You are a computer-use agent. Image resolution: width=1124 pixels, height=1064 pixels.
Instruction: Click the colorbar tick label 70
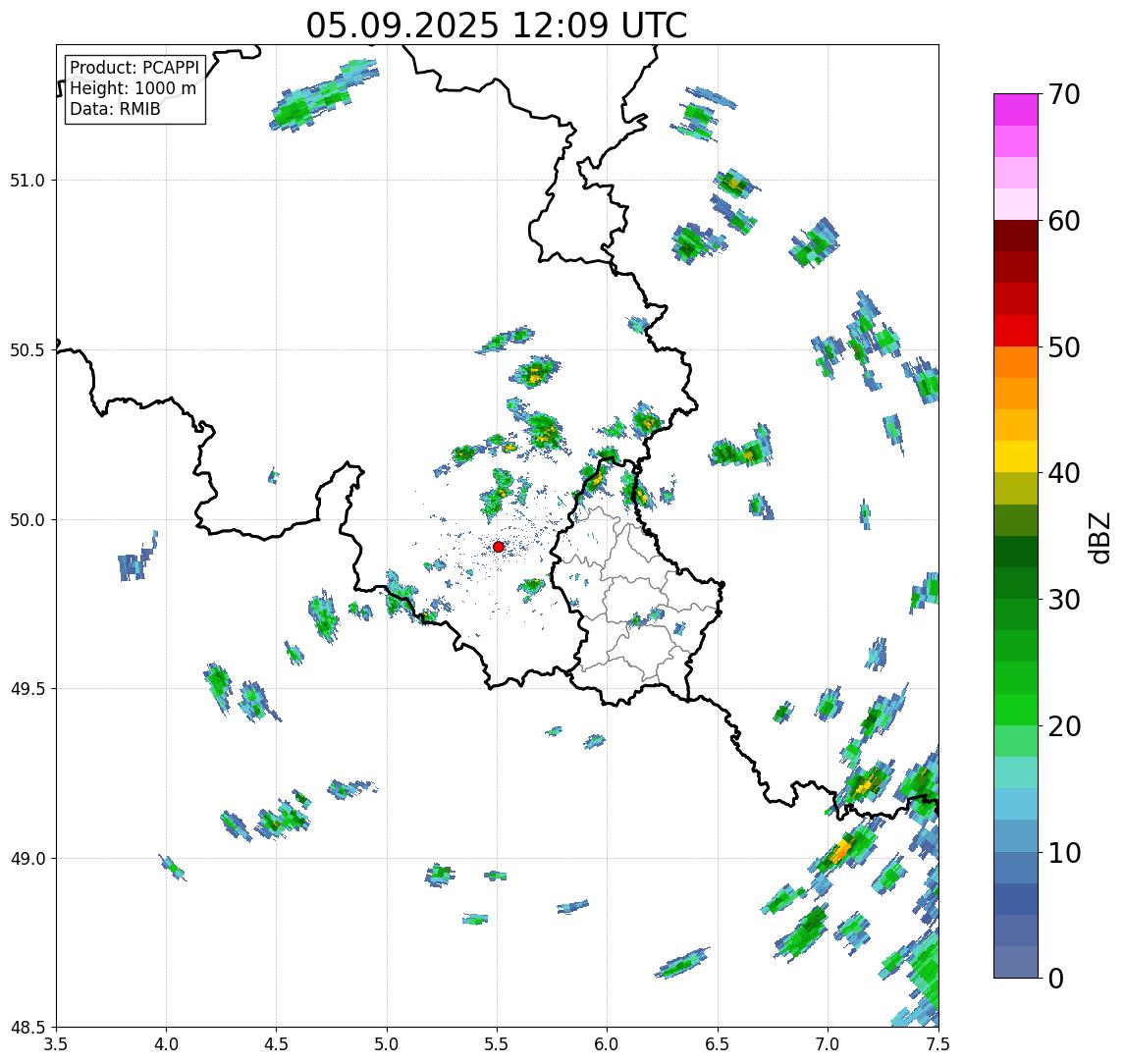pos(1064,94)
